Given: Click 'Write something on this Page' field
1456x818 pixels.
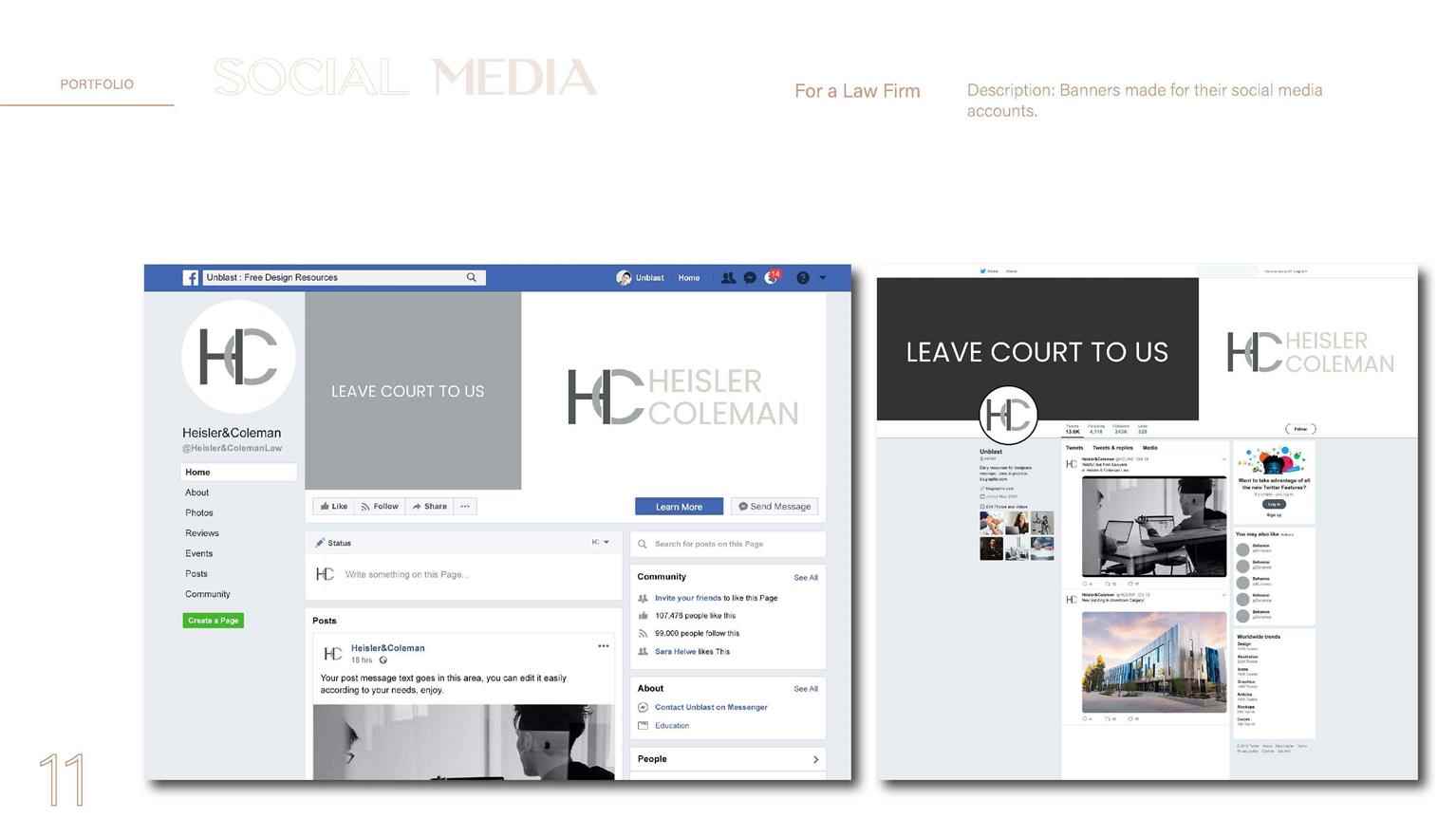Looking at the screenshot, I should pos(407,575).
